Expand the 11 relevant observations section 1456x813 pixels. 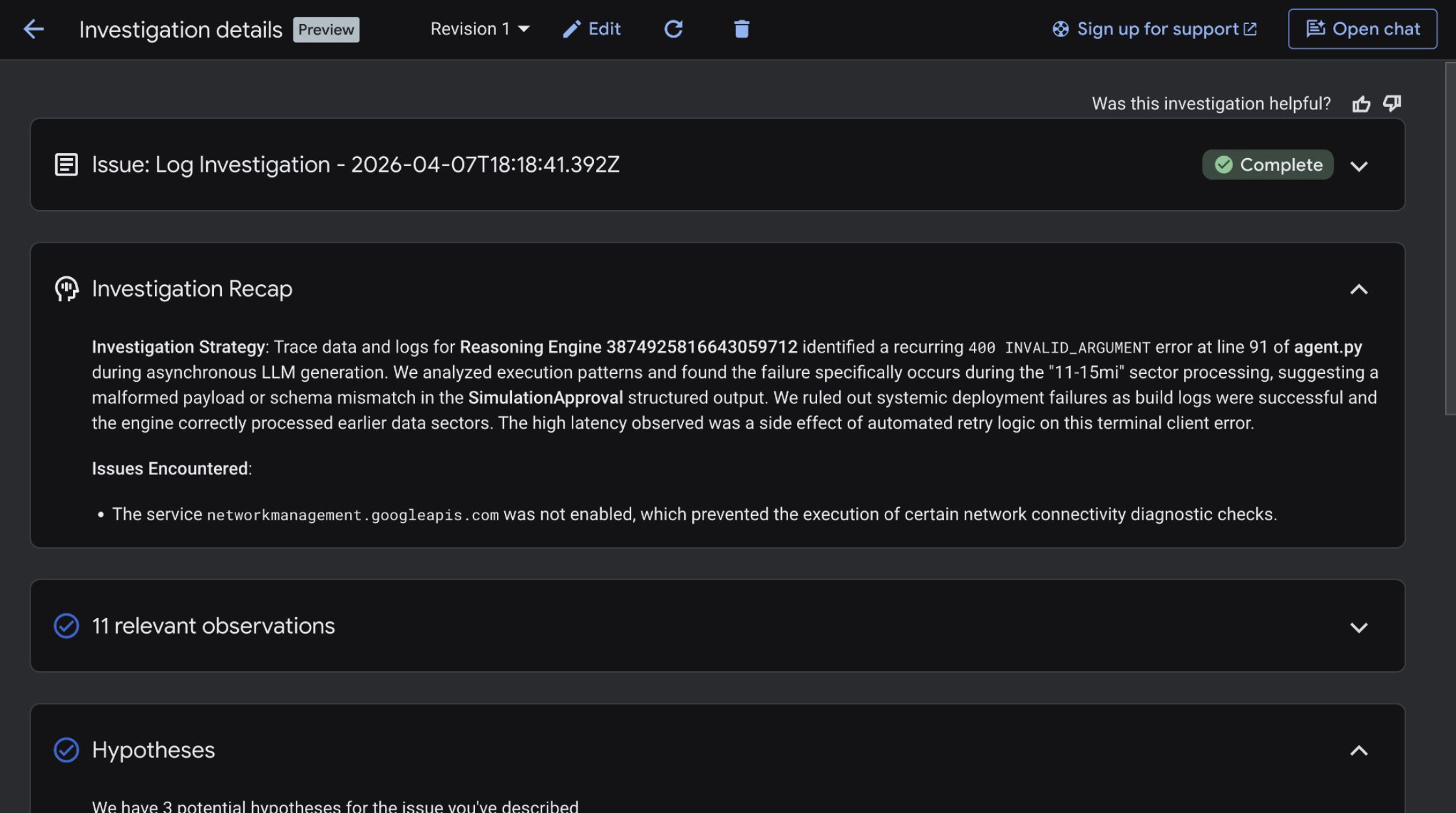(x=1358, y=627)
